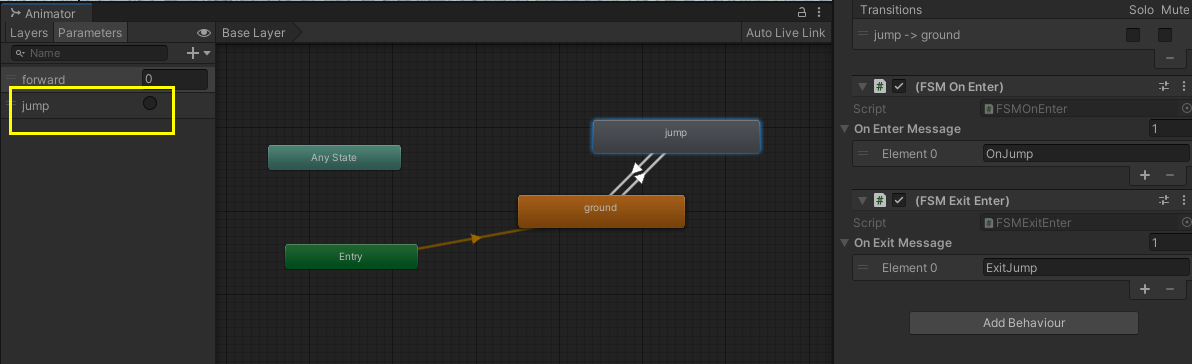Add element to On Enter Message list
The height and width of the screenshot is (364, 1192).
pyautogui.click(x=1145, y=176)
